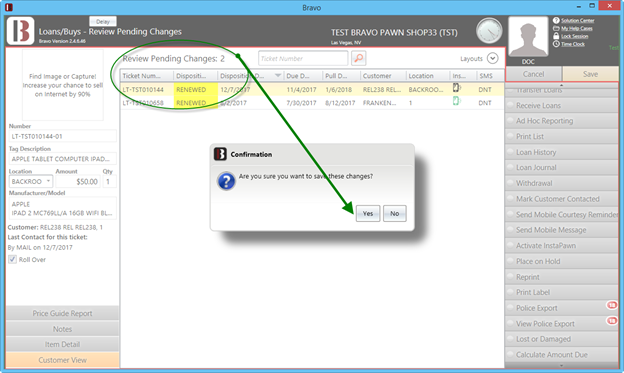Viewport: 624px width, 373px height.
Task: Sort by the Disposition Date column header arrow
Action: pyautogui.click(x=278, y=76)
